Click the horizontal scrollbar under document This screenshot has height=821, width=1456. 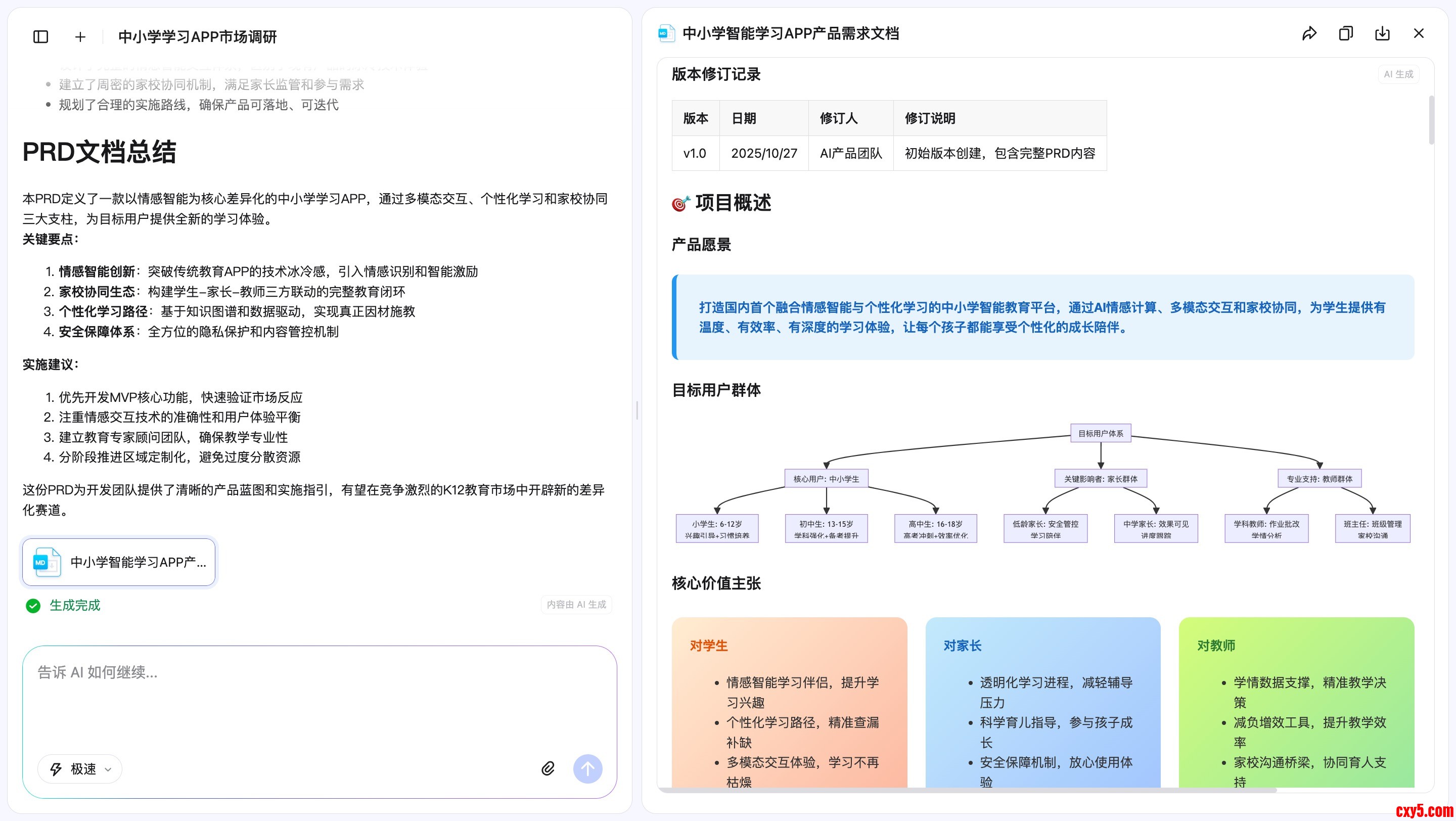click(x=967, y=790)
